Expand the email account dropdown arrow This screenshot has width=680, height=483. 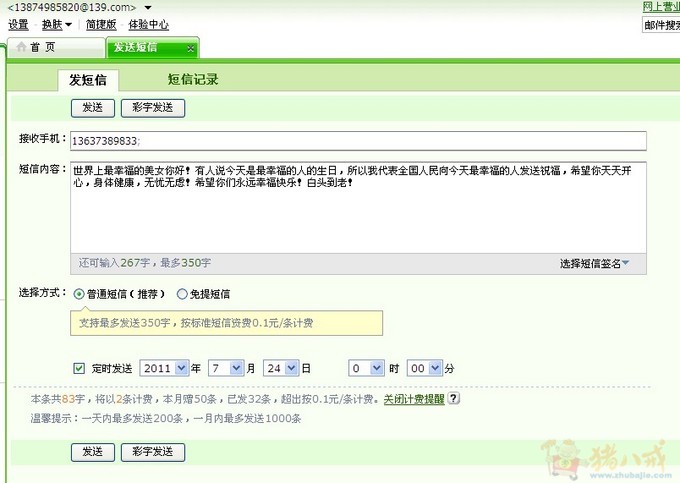tap(148, 7)
